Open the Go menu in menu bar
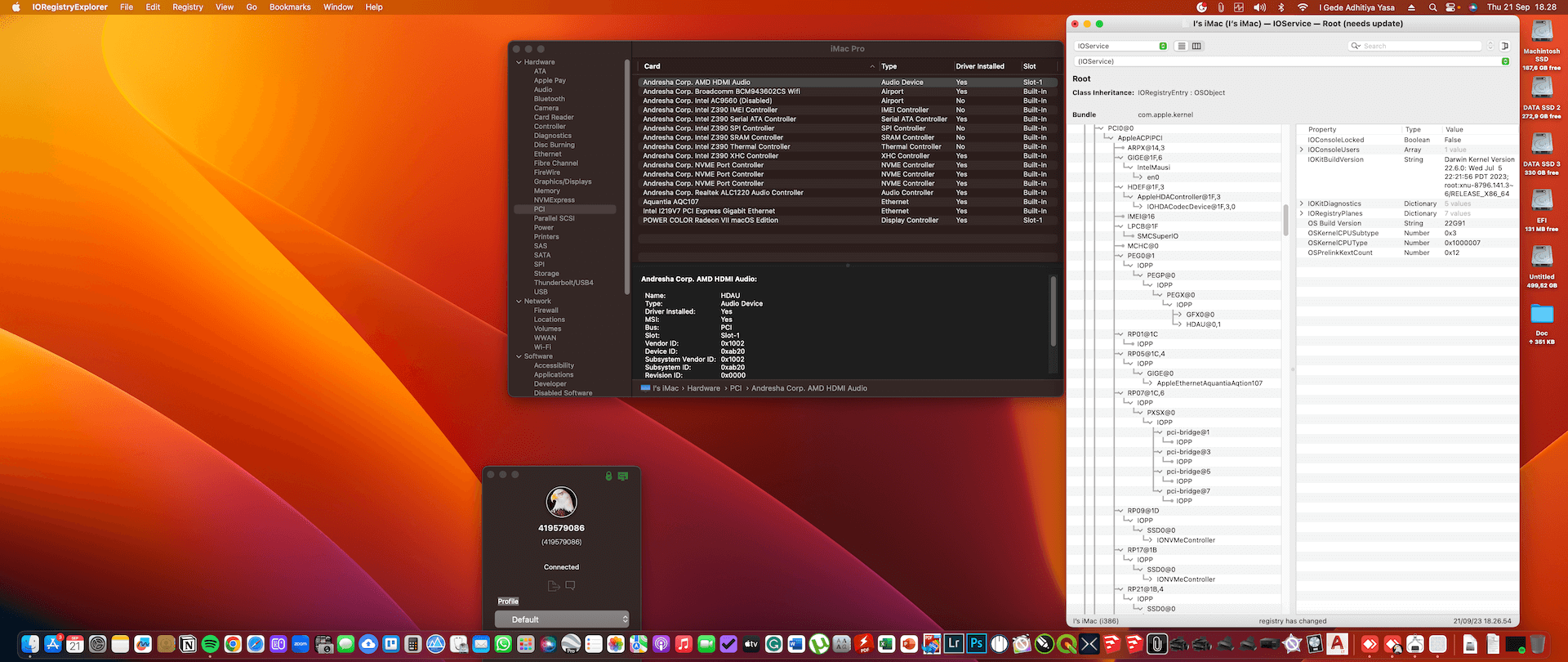The width and height of the screenshot is (1568, 662). click(x=252, y=7)
